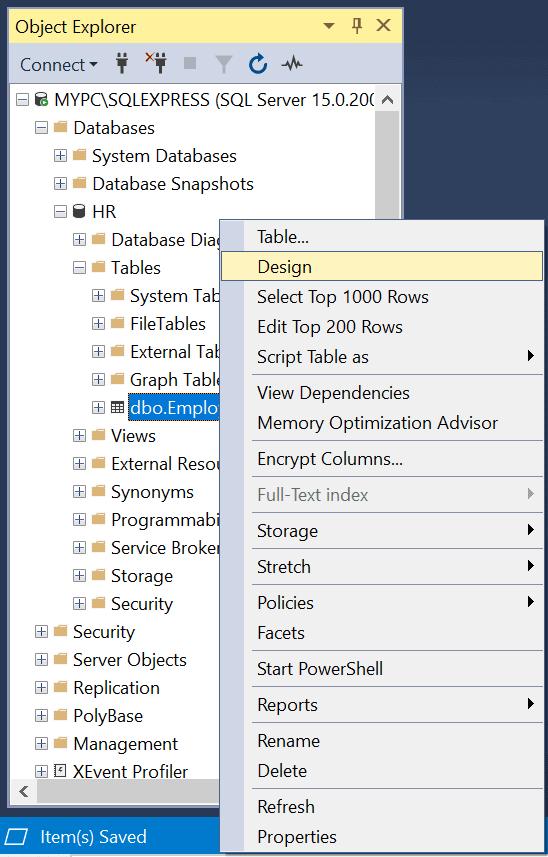The width and height of the screenshot is (548, 857).
Task: Click the HR database cylinder icon
Action: [x=79, y=212]
